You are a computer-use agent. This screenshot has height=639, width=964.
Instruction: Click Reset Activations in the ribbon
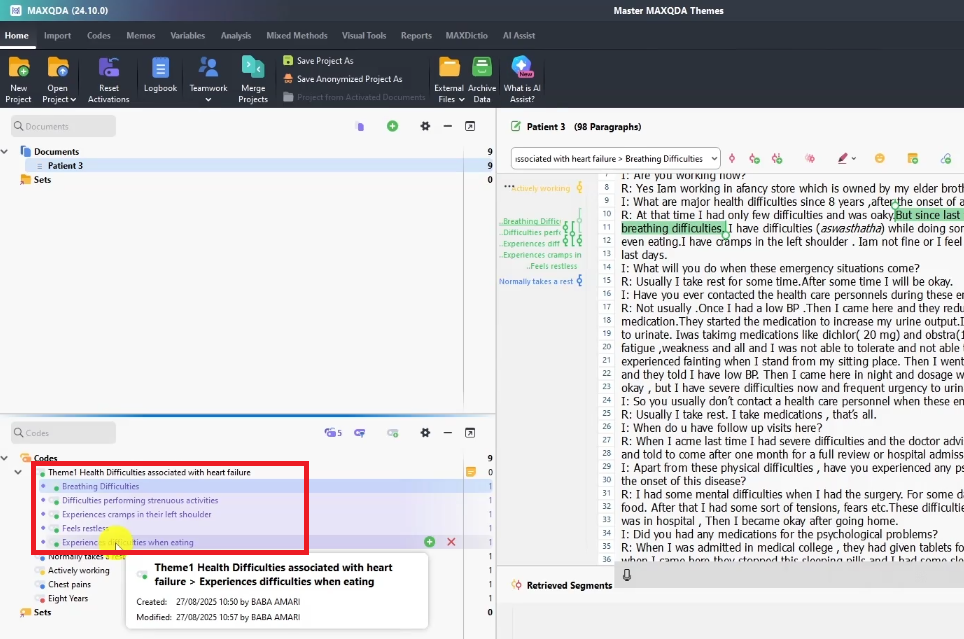coord(108,69)
